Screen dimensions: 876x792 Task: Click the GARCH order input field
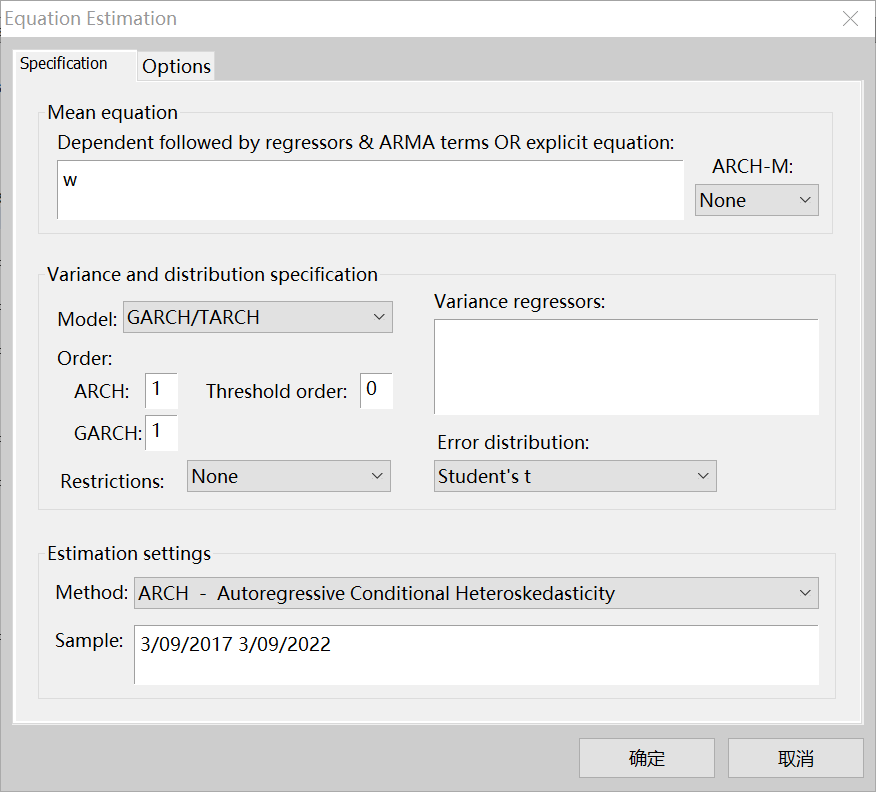coord(161,432)
